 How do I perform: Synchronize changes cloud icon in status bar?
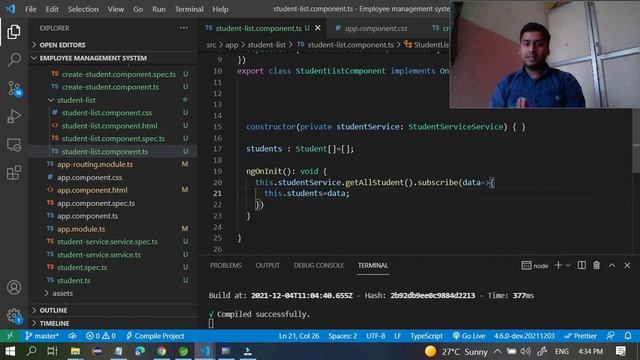(x=73, y=336)
